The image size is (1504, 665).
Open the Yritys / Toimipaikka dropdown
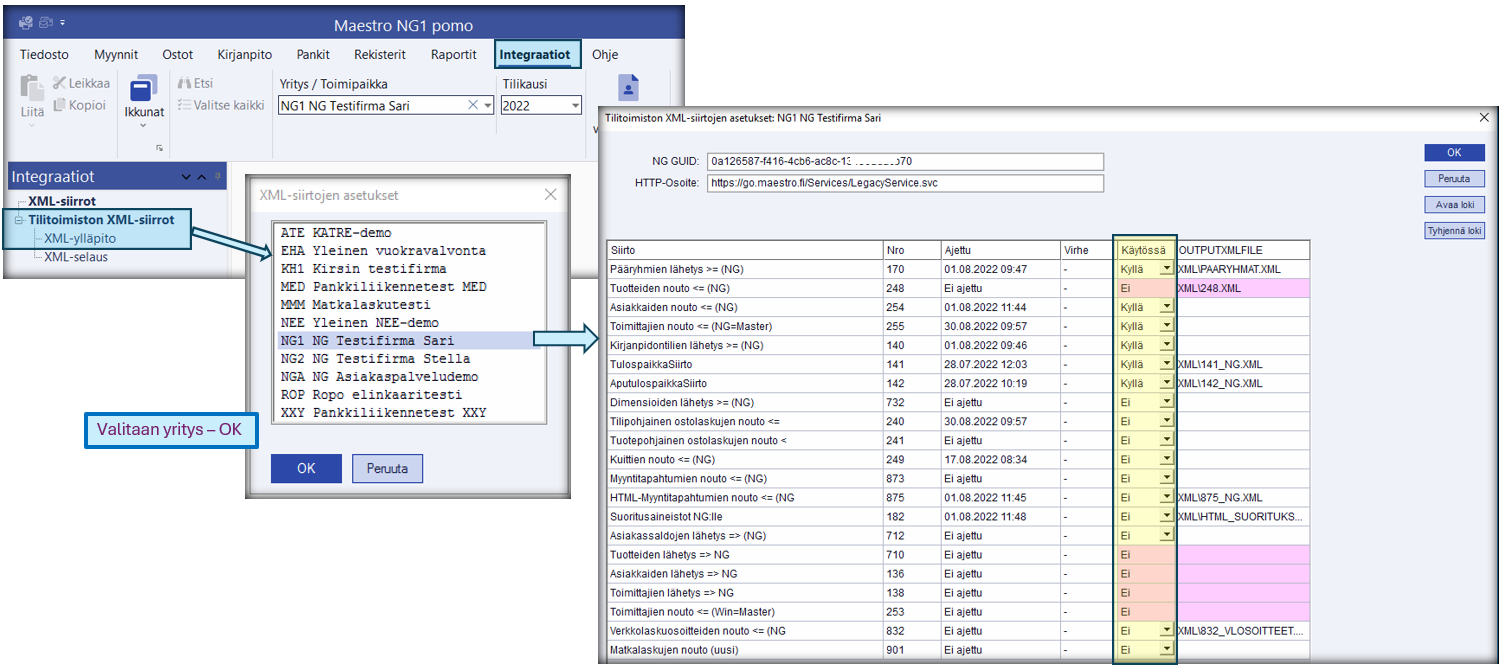point(487,105)
